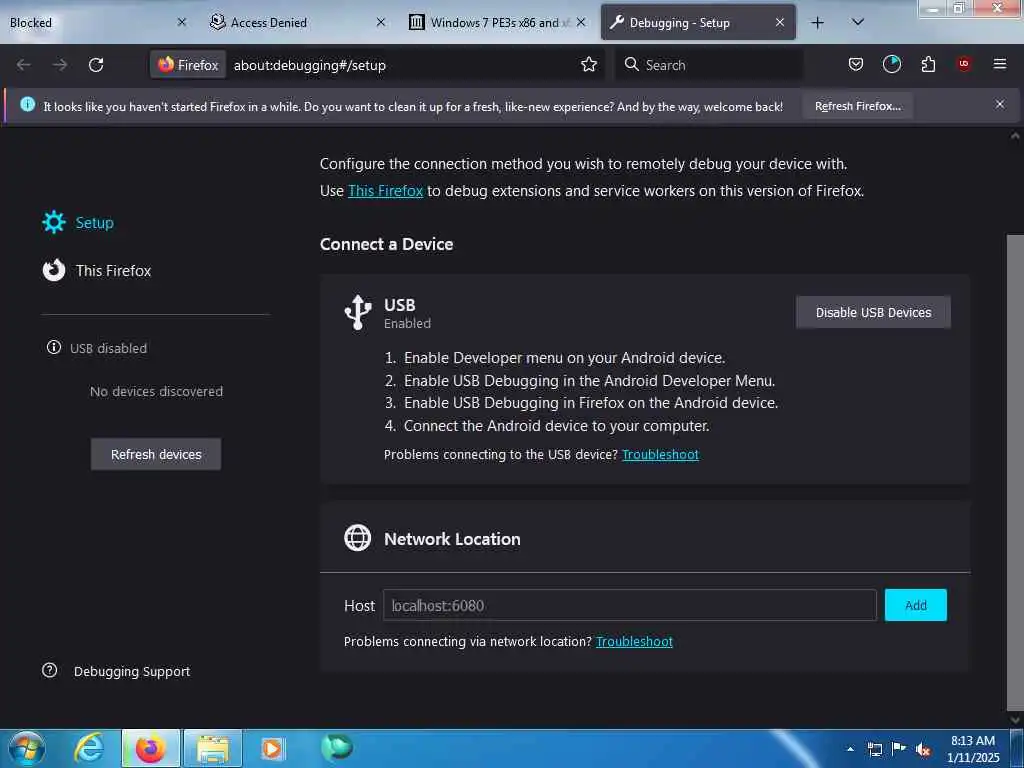Click the Add host button
The image size is (1024, 768).
[916, 605]
